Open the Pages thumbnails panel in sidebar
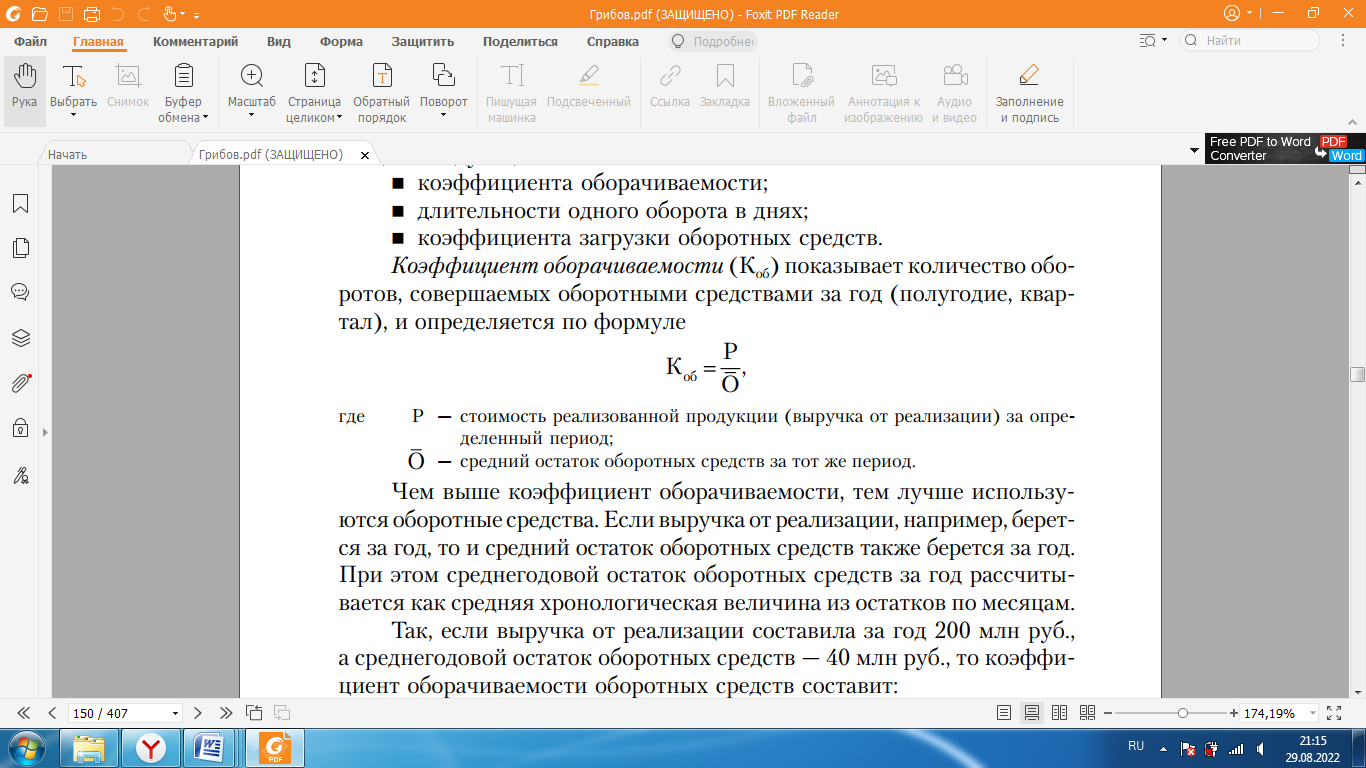The image size is (1366, 768). (20, 248)
